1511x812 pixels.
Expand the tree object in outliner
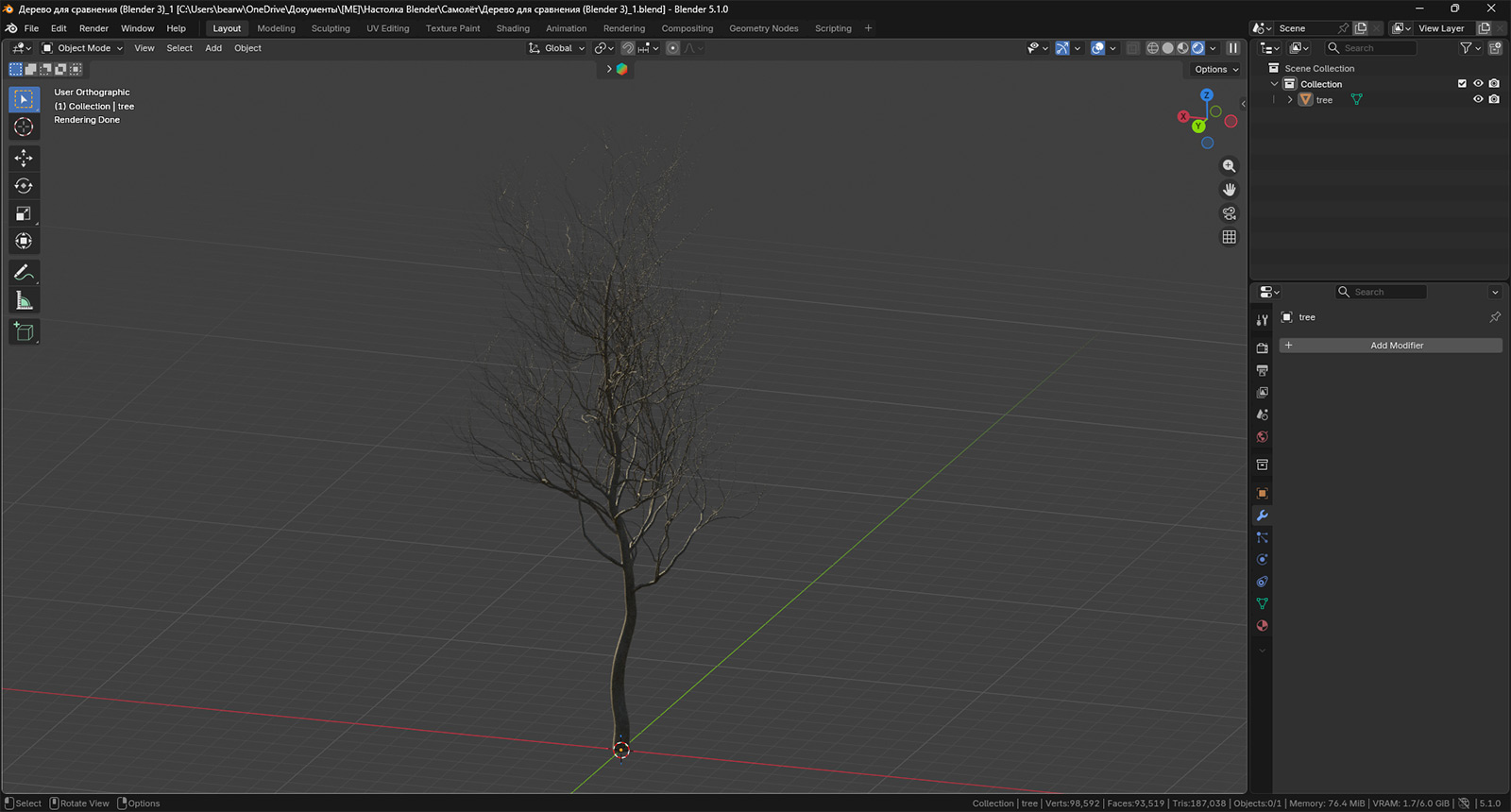1290,100
